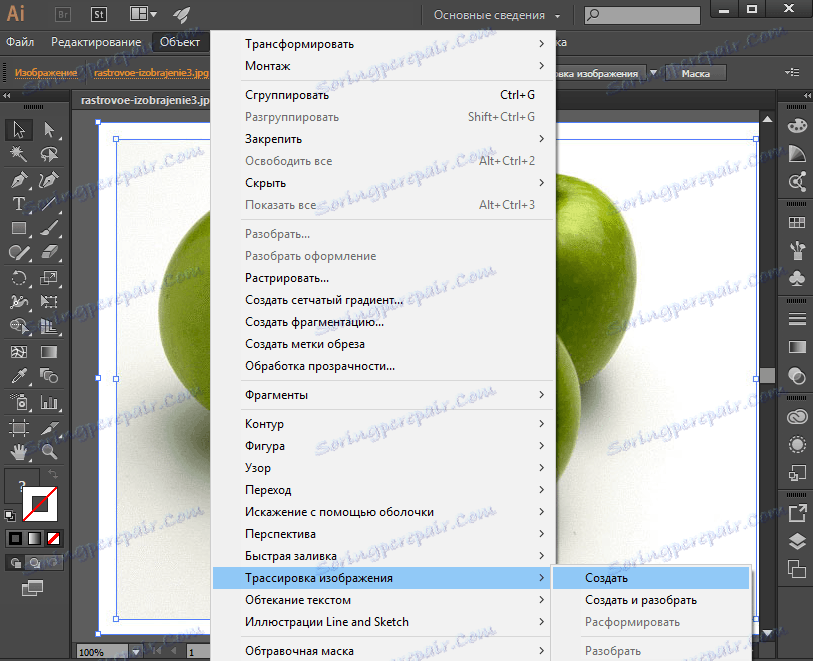The width and height of the screenshot is (813, 661).
Task: Set None fill mode button
Action: tap(53, 539)
